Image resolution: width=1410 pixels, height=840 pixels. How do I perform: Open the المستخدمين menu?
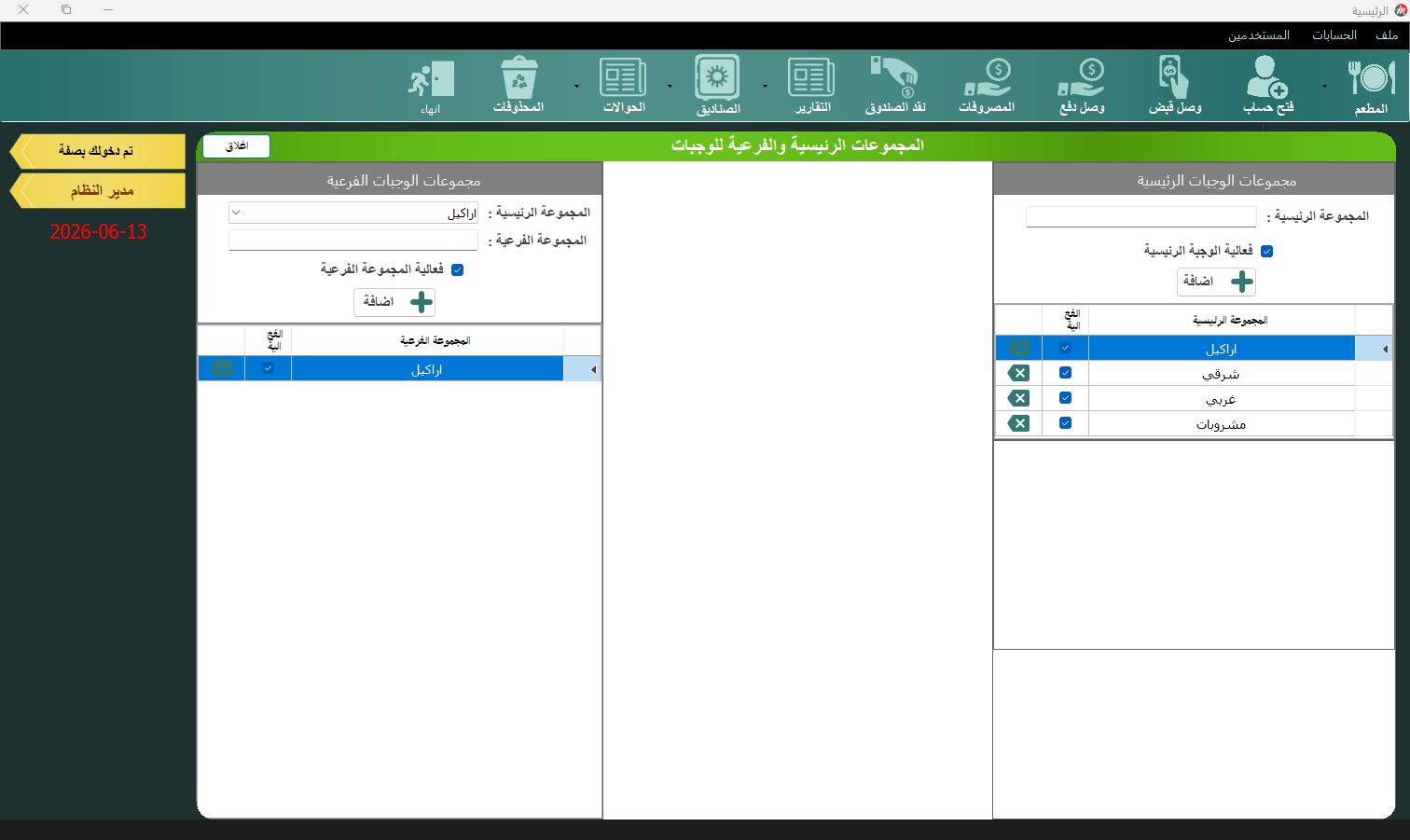pyautogui.click(x=1259, y=35)
